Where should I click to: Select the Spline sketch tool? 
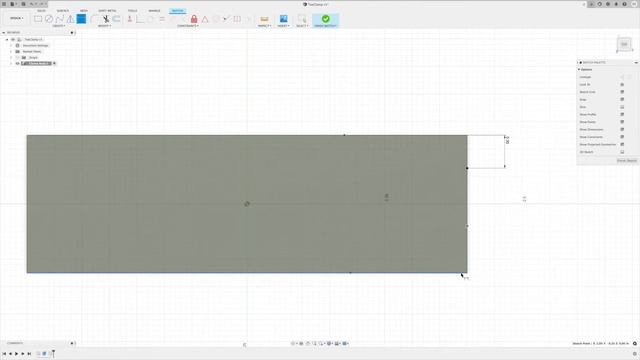pos(60,19)
